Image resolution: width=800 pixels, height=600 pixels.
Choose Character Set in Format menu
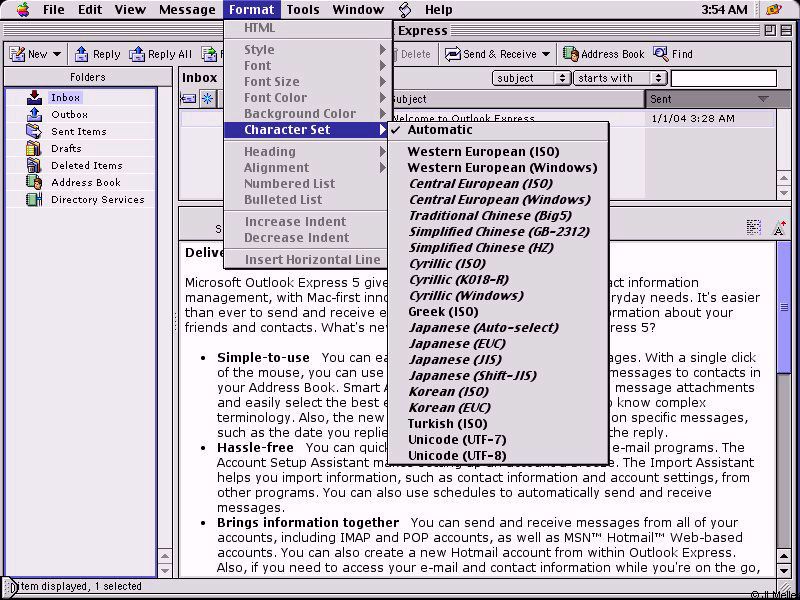pyautogui.click(x=308, y=130)
